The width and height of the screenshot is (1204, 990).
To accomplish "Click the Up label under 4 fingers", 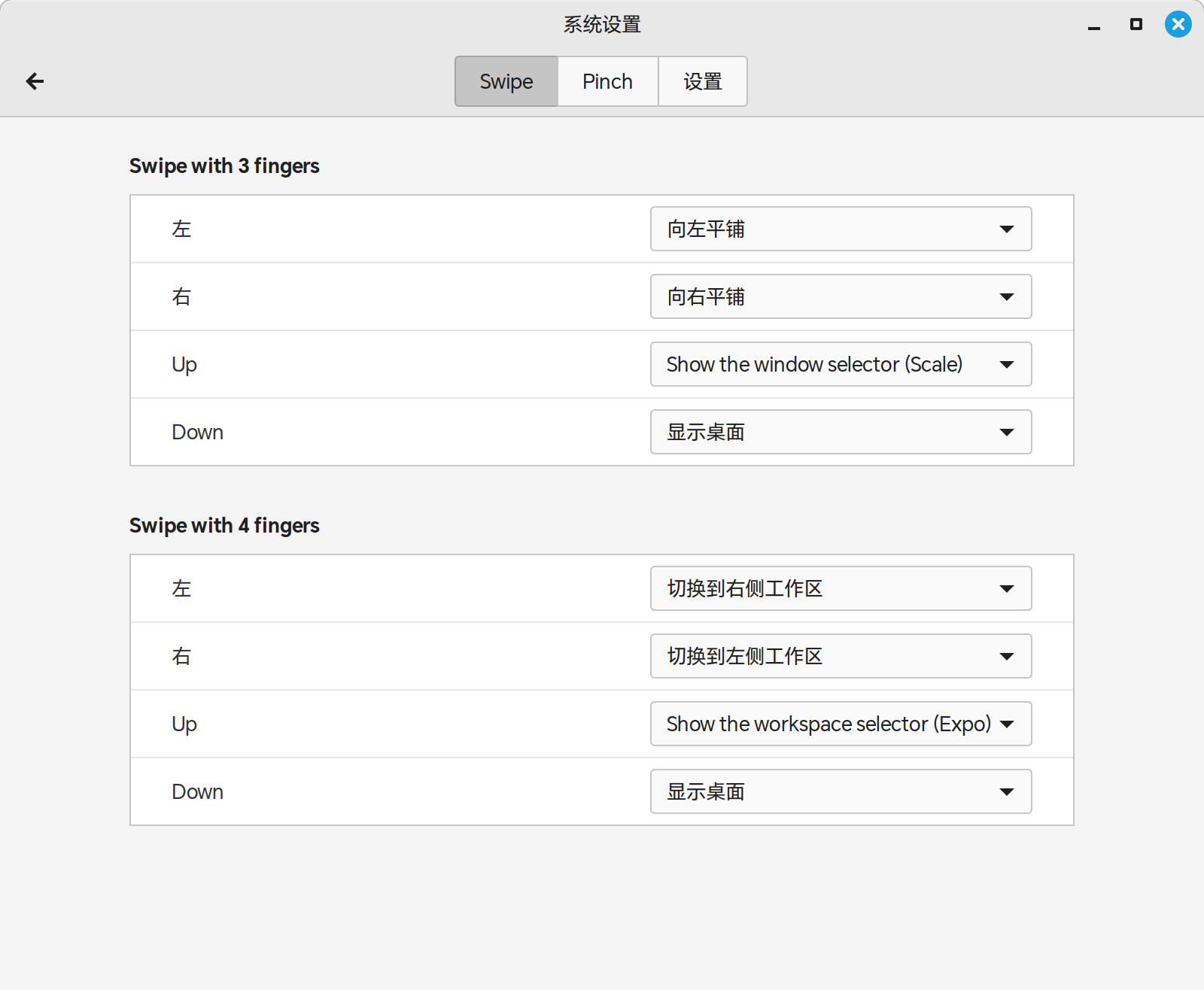I will pyautogui.click(x=184, y=724).
